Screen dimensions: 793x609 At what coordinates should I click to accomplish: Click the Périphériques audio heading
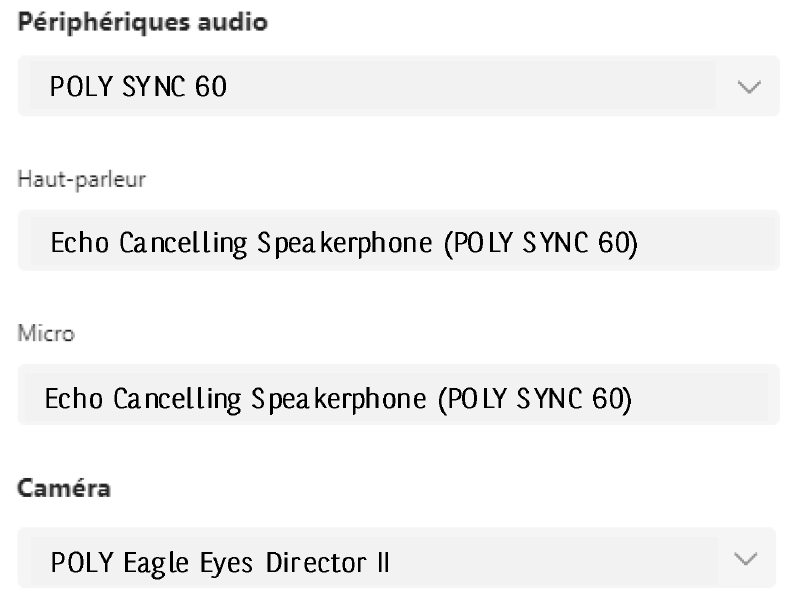coord(143,22)
